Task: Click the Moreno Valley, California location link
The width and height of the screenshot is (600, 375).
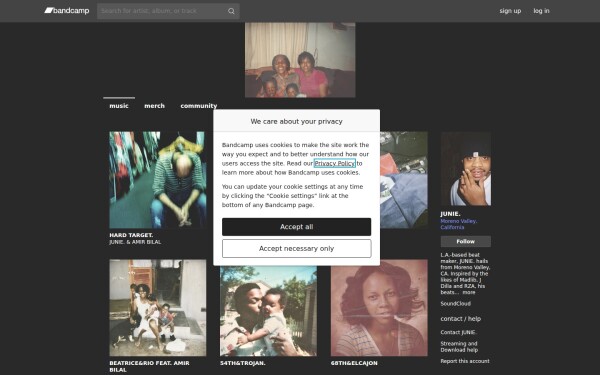Action: [x=459, y=224]
